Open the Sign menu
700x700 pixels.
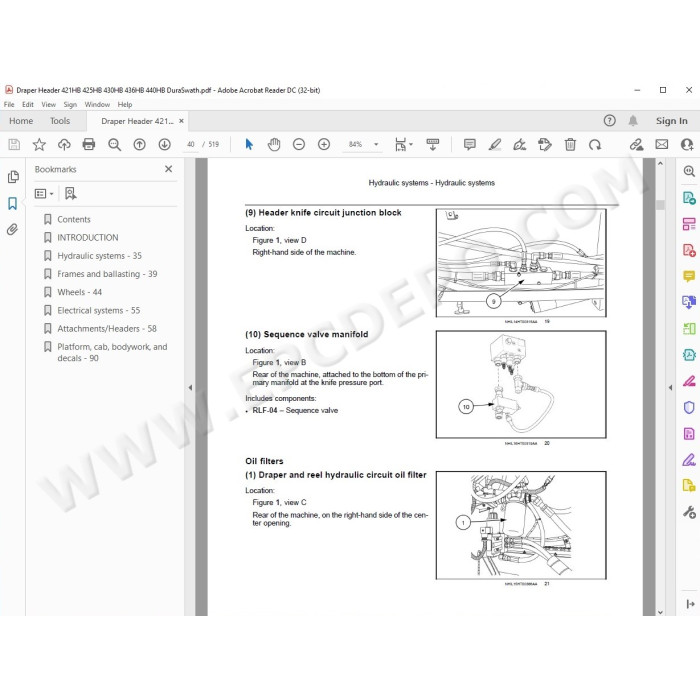pos(70,104)
